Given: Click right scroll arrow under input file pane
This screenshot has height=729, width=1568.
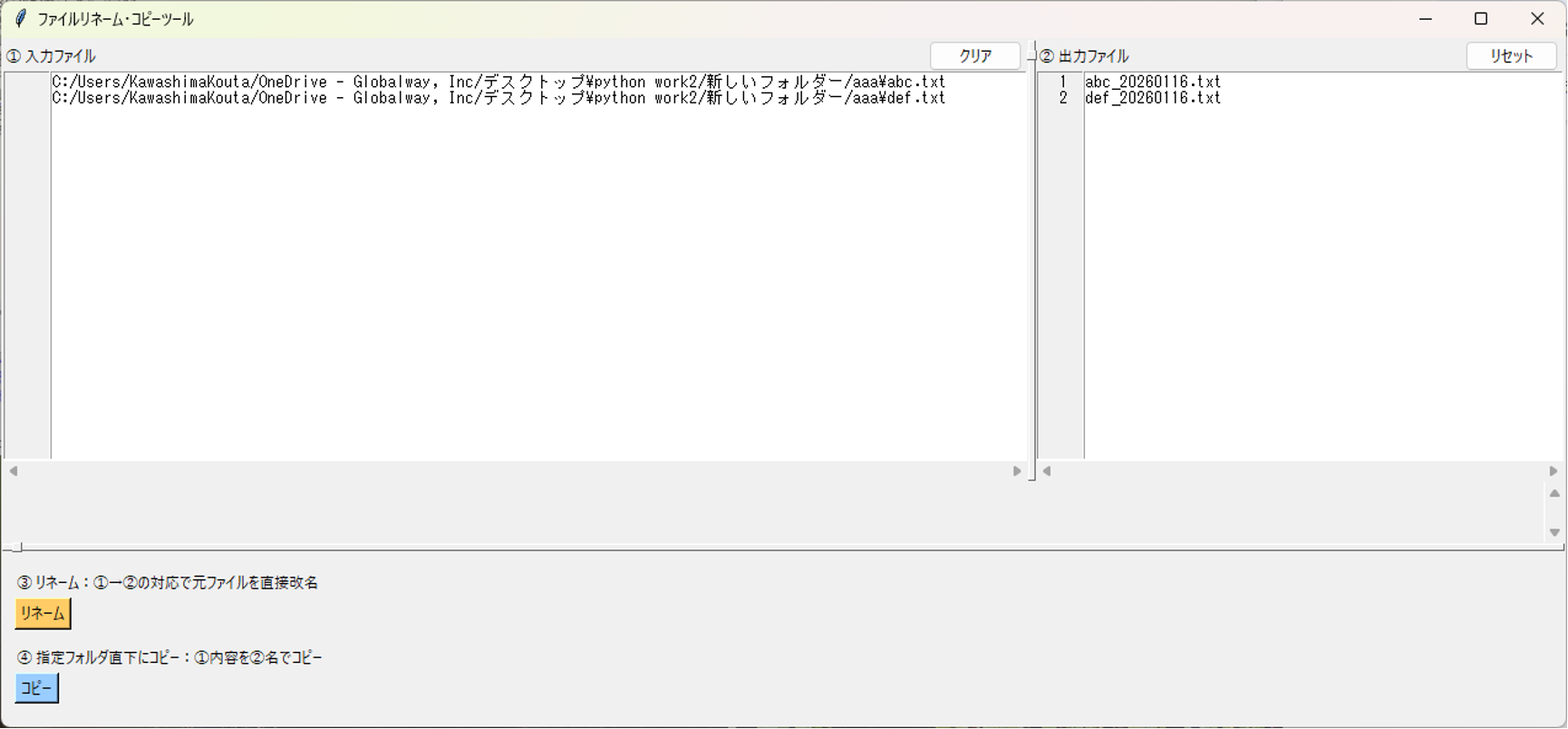Looking at the screenshot, I should pyautogui.click(x=1017, y=471).
